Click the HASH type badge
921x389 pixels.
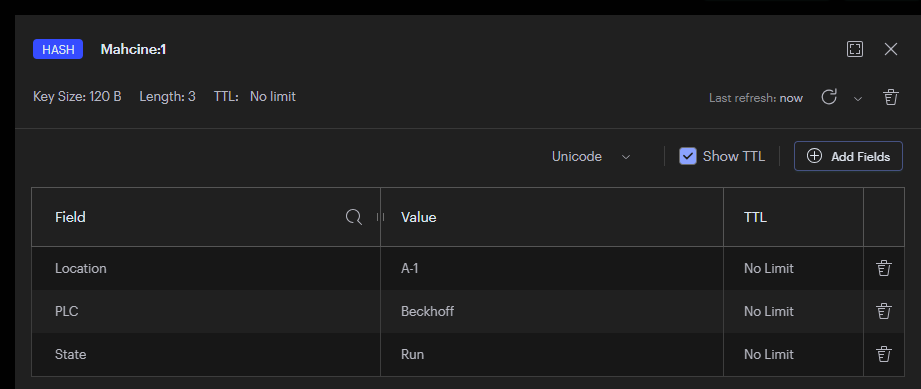(58, 49)
